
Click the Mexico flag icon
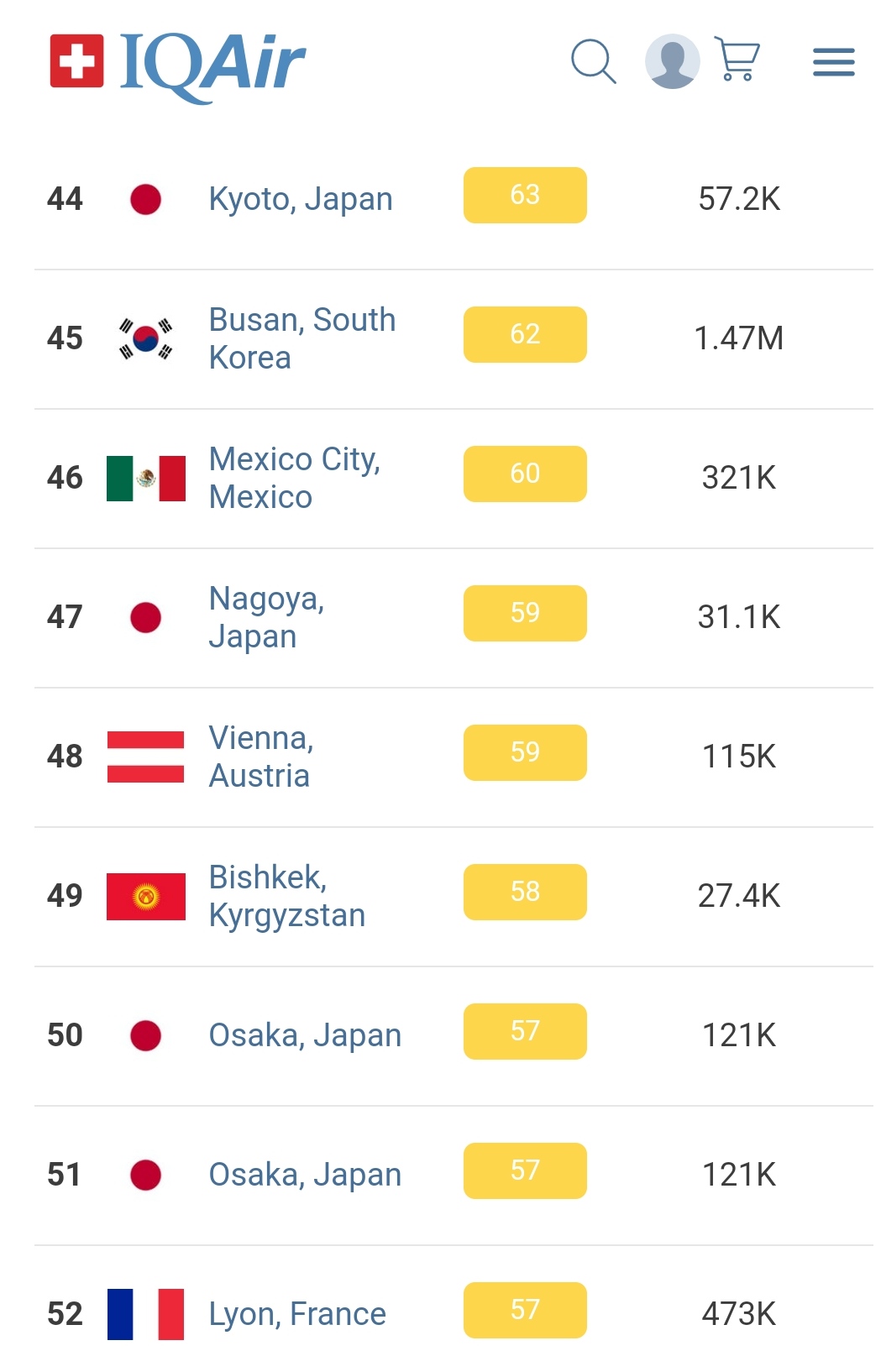pos(146,478)
